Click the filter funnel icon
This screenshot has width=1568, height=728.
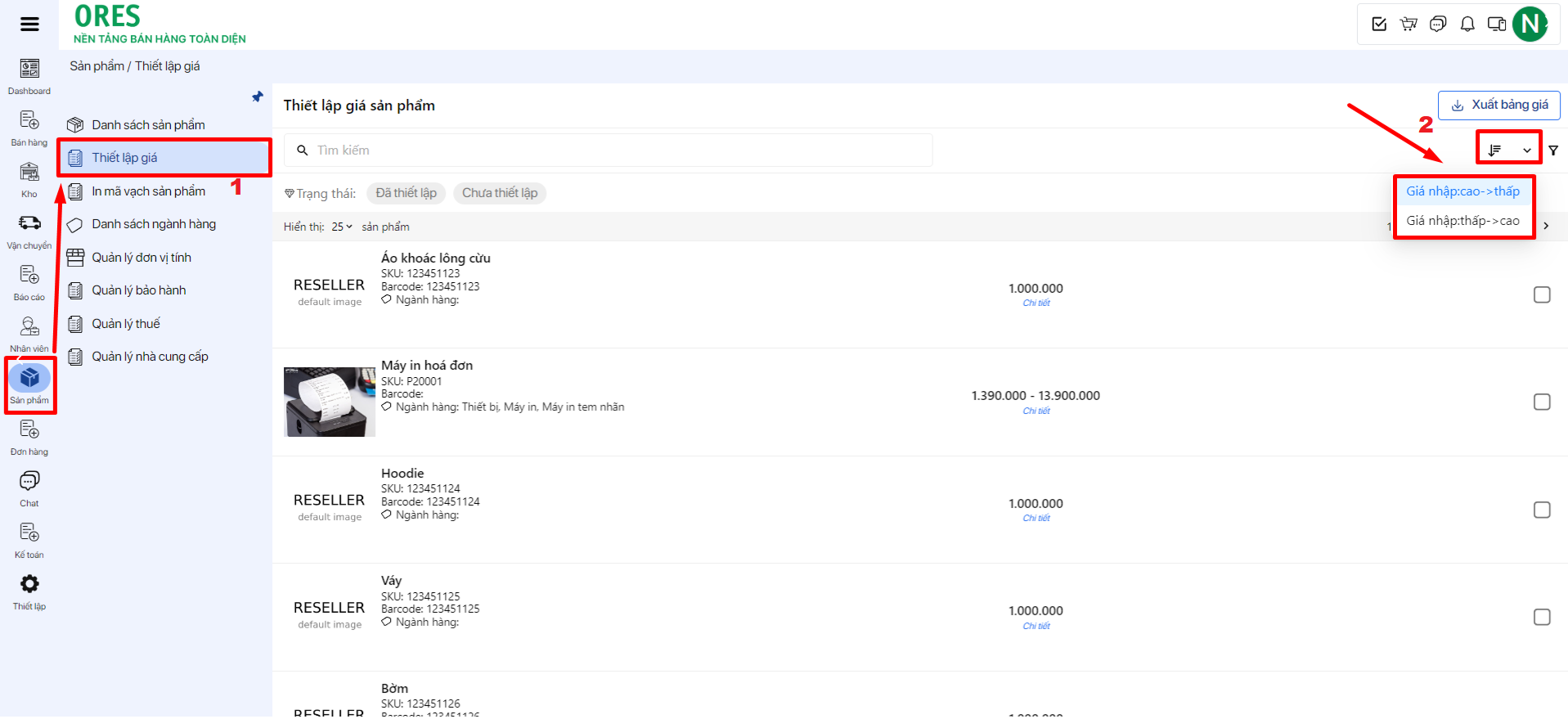click(1553, 151)
